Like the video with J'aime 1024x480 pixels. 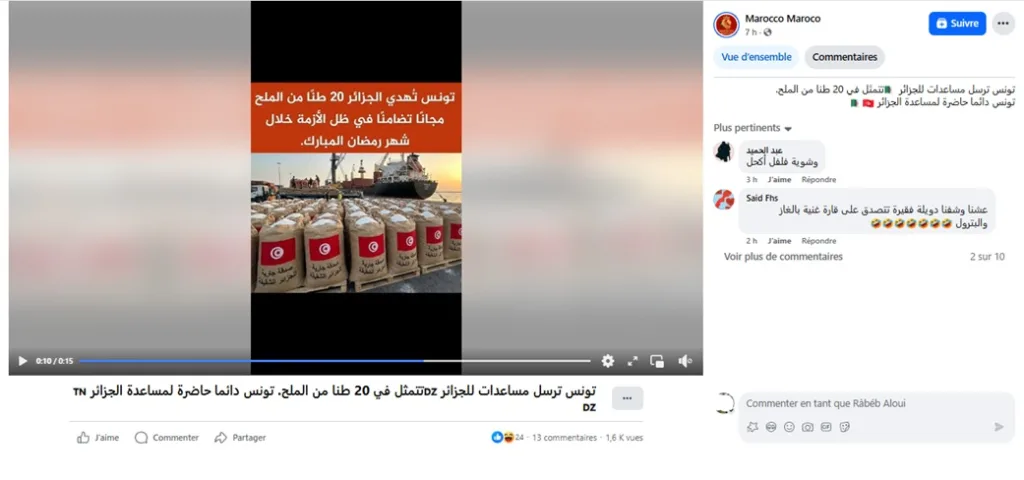[98, 438]
